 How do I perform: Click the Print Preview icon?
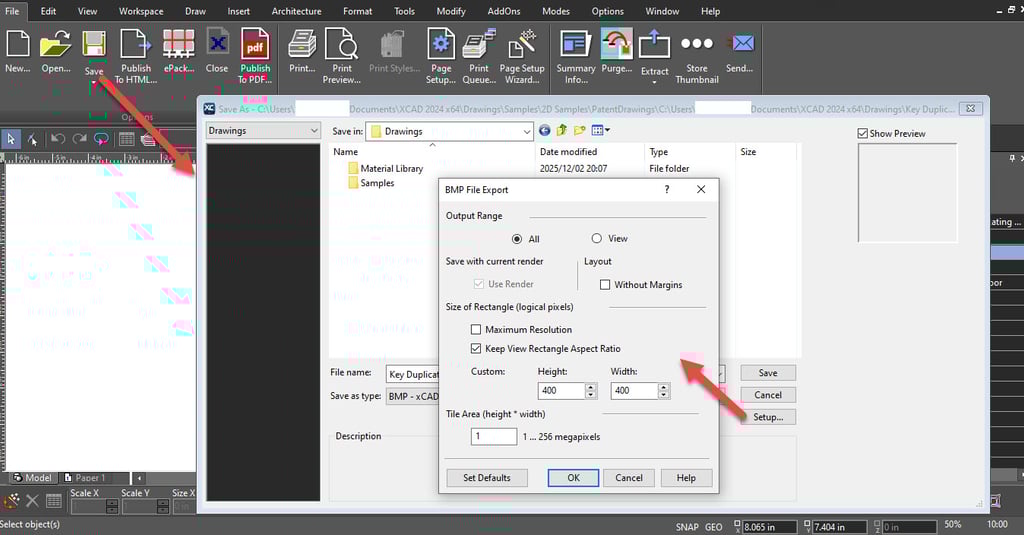pos(342,44)
